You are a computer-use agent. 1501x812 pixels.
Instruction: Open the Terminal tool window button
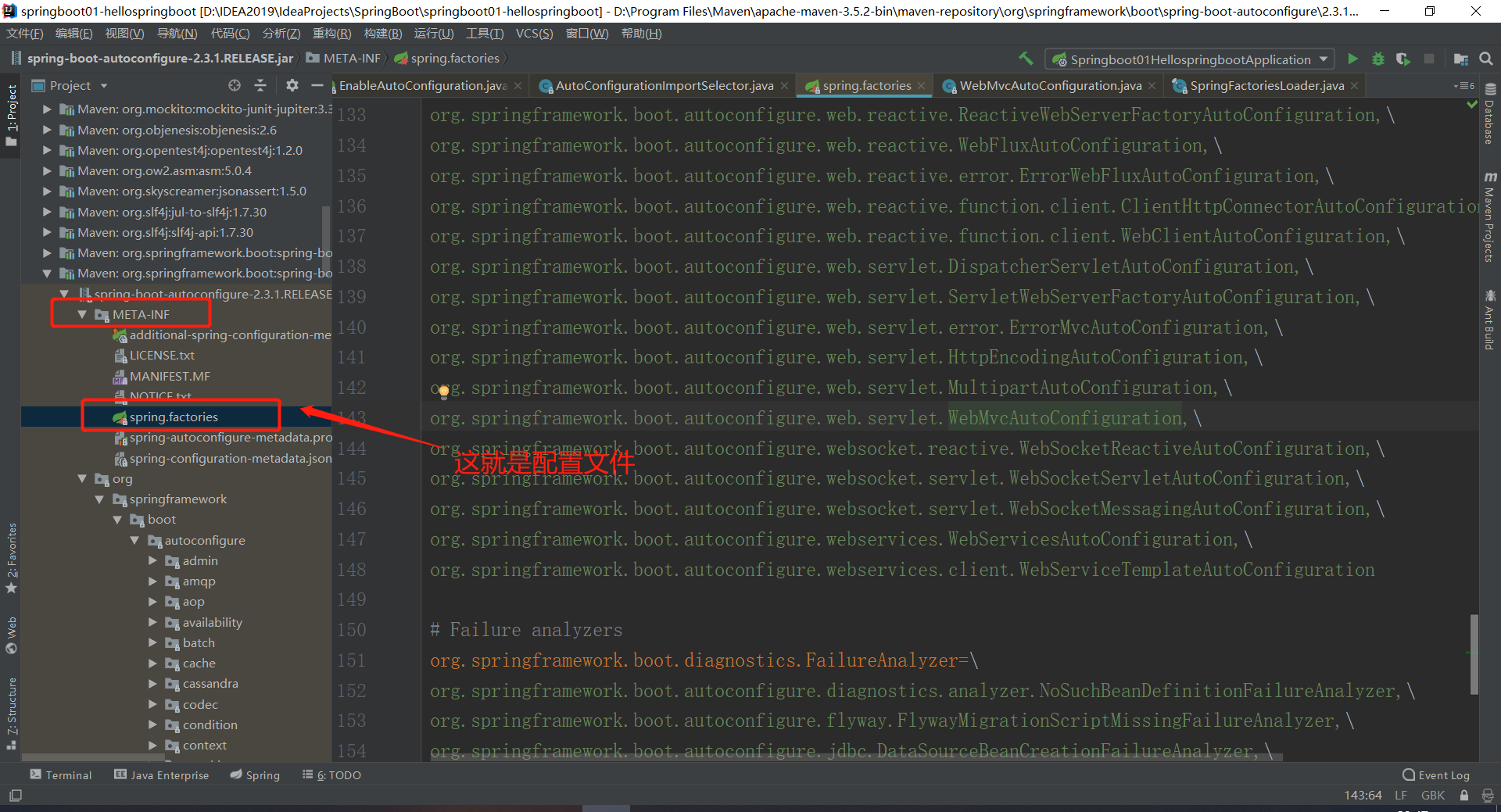(x=61, y=775)
